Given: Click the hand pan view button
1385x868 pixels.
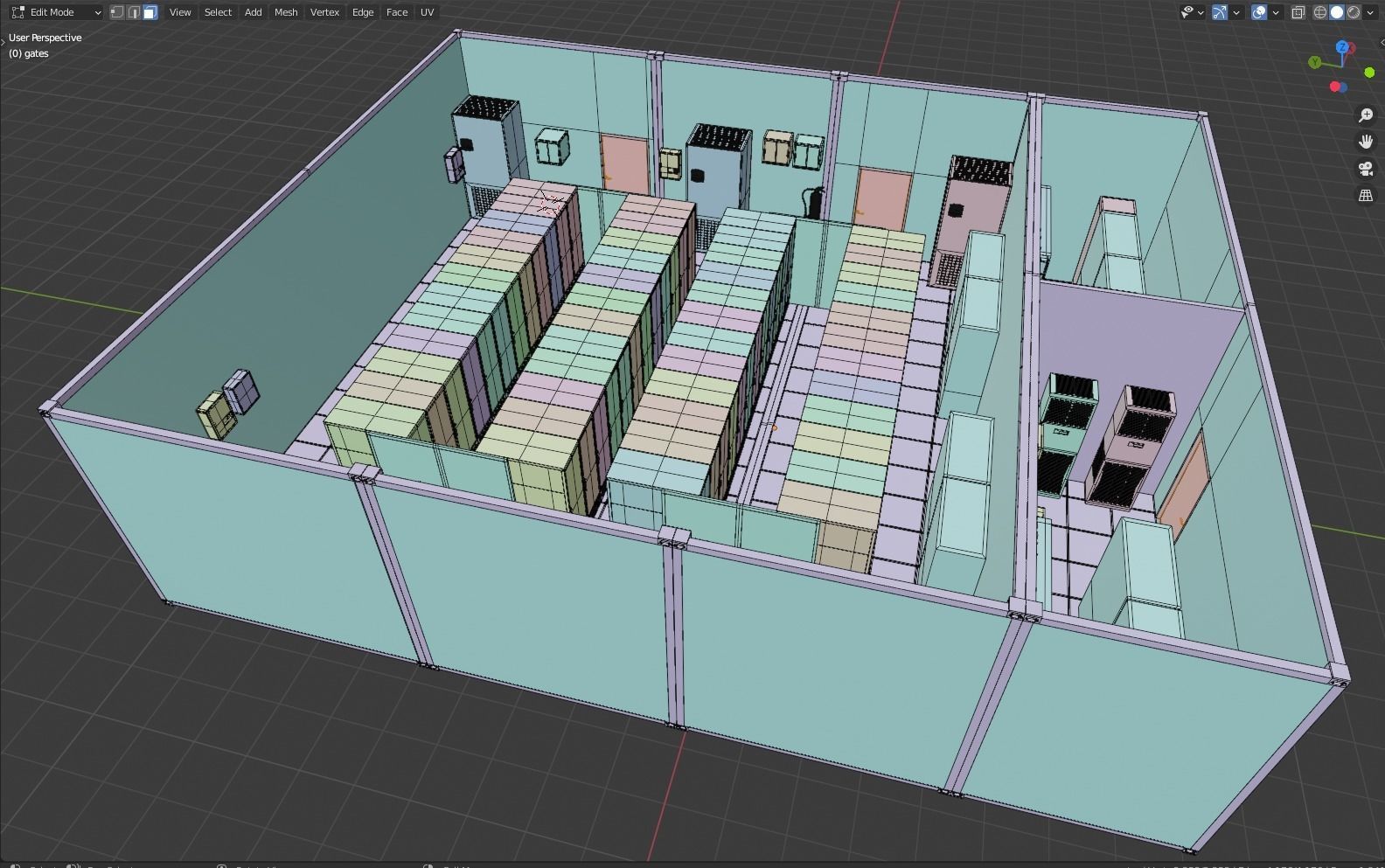Looking at the screenshot, I should click(1366, 142).
